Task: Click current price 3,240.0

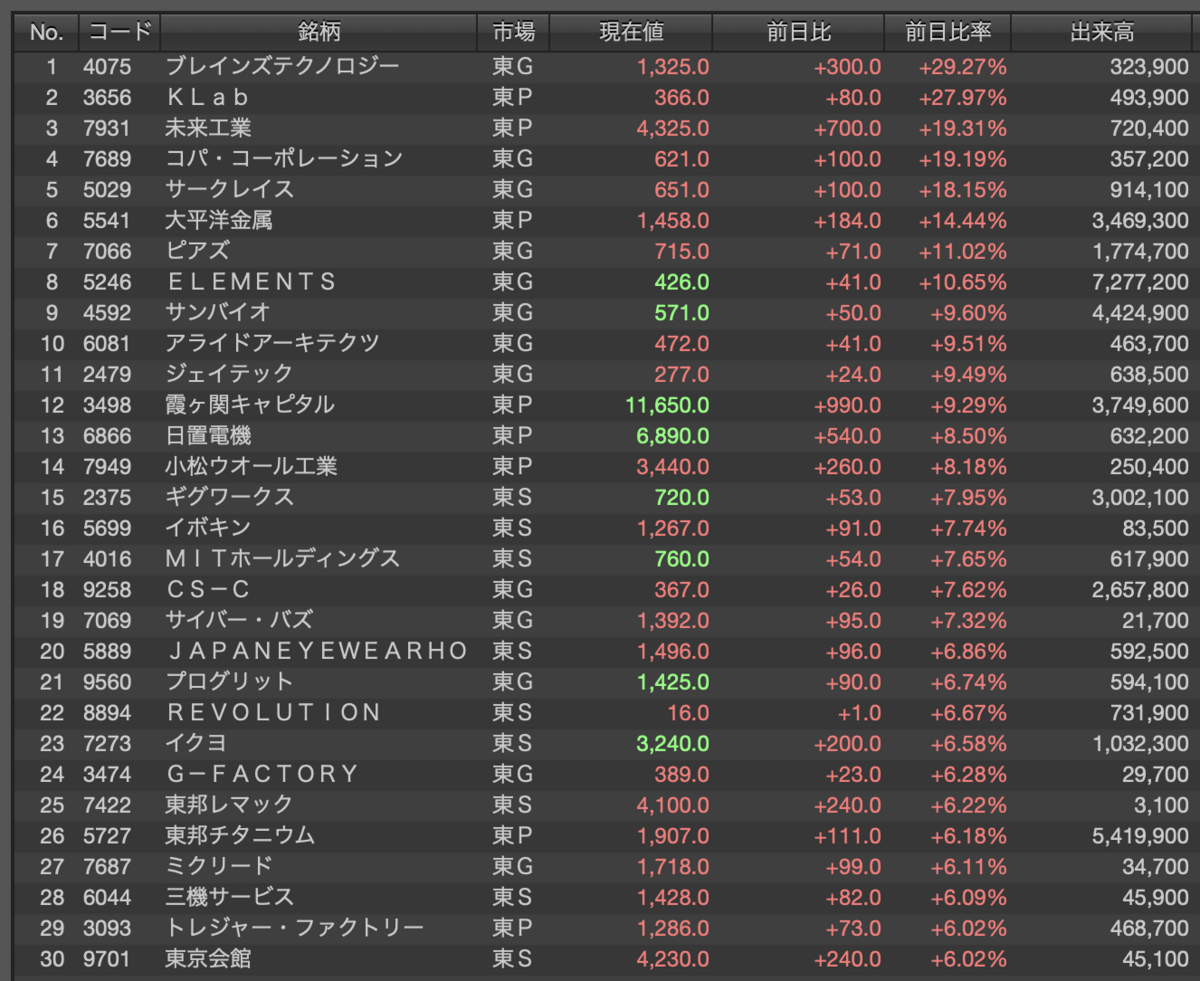Action: click(x=673, y=743)
